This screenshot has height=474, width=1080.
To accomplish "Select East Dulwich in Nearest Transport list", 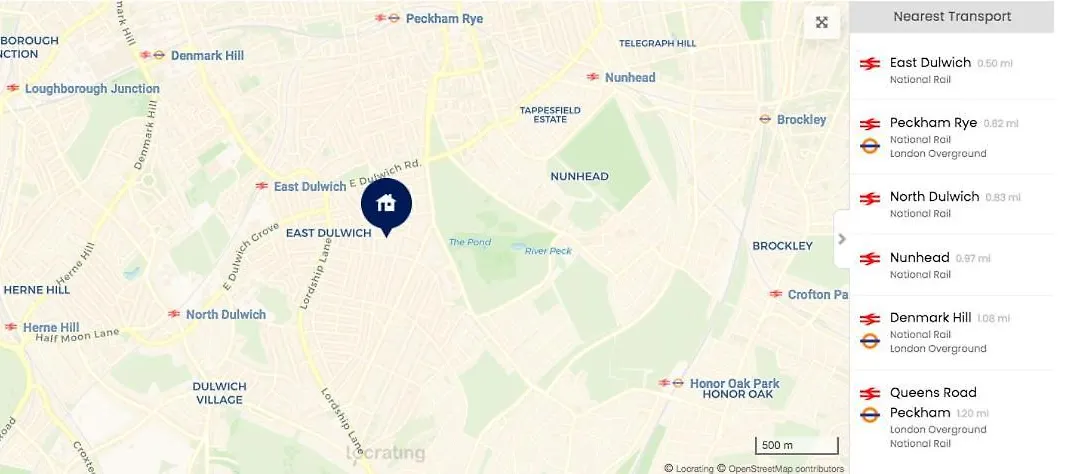I will click(x=952, y=70).
